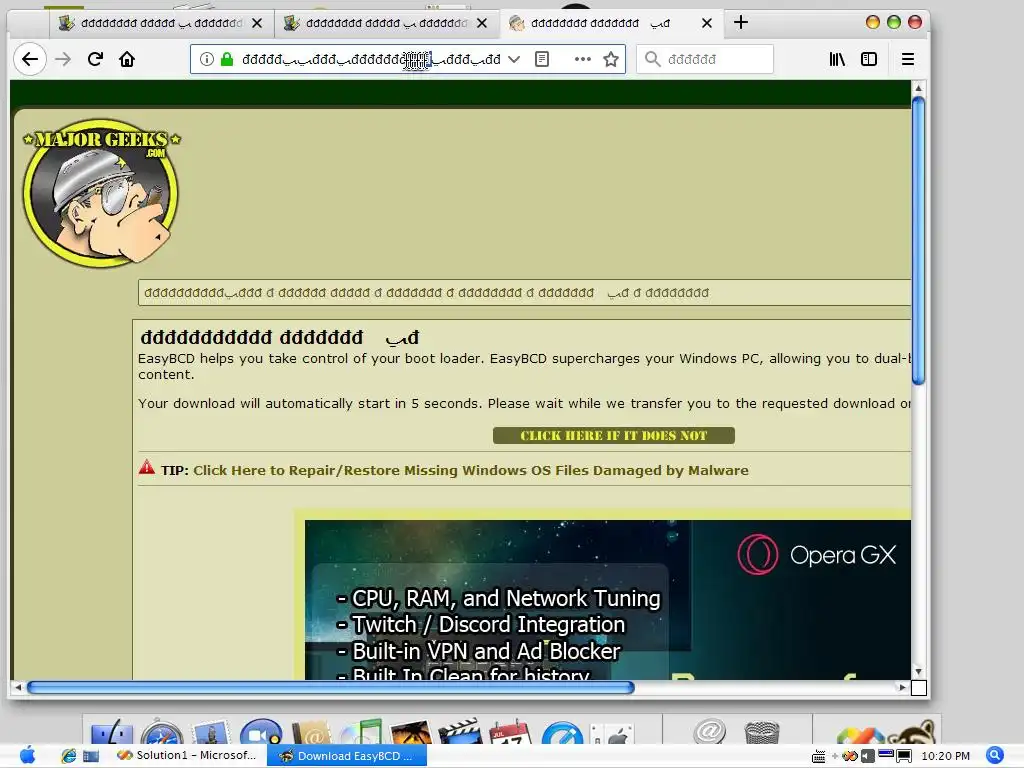Switch to Solution1 - Microsoft taskbar window
Viewport: 1024px width, 768px height.
[188, 756]
